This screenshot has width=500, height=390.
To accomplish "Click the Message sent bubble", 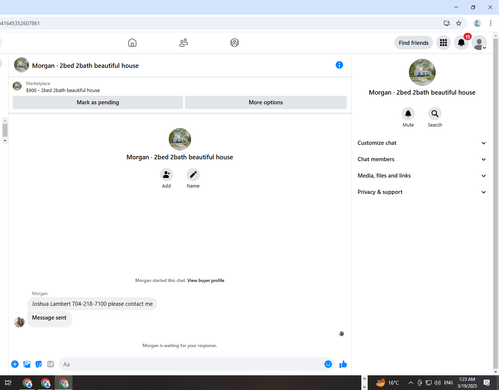I will coord(49,318).
